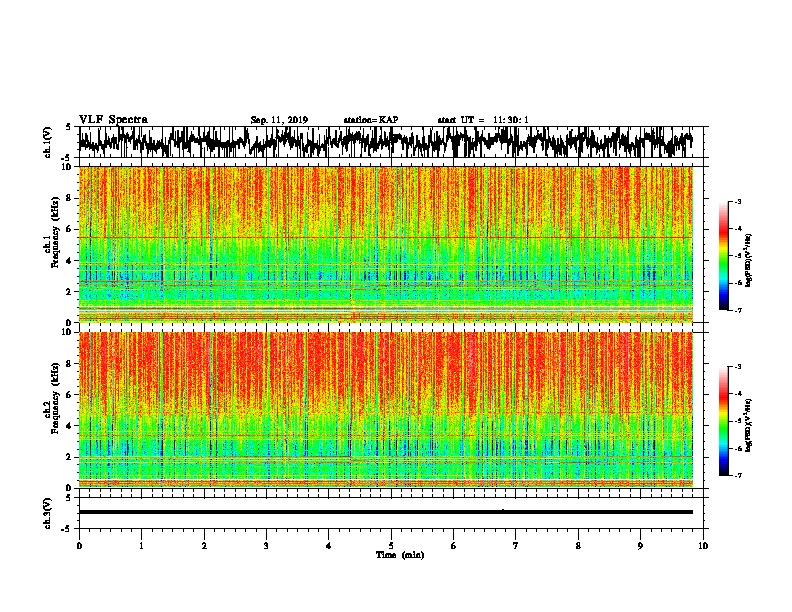
Task: Click the "VLF Spectra" title text
Action: click(x=113, y=120)
